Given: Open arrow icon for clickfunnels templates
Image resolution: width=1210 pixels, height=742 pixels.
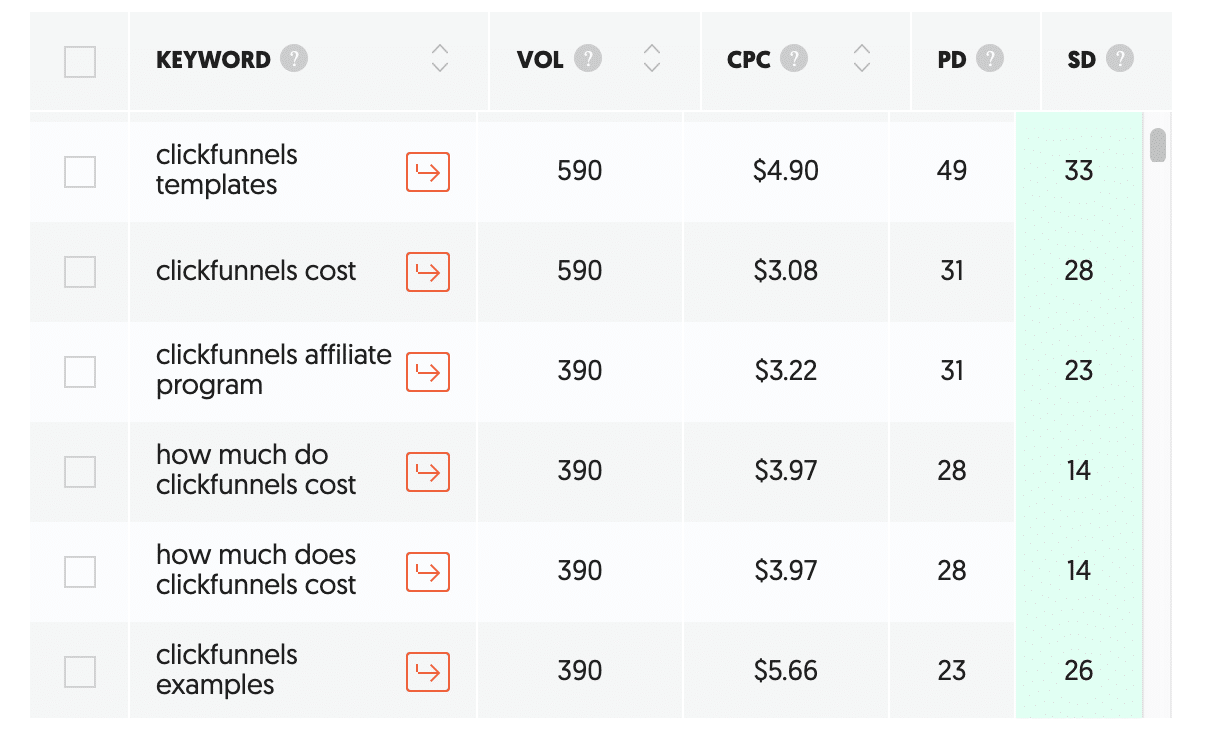Looking at the screenshot, I should tap(428, 172).
